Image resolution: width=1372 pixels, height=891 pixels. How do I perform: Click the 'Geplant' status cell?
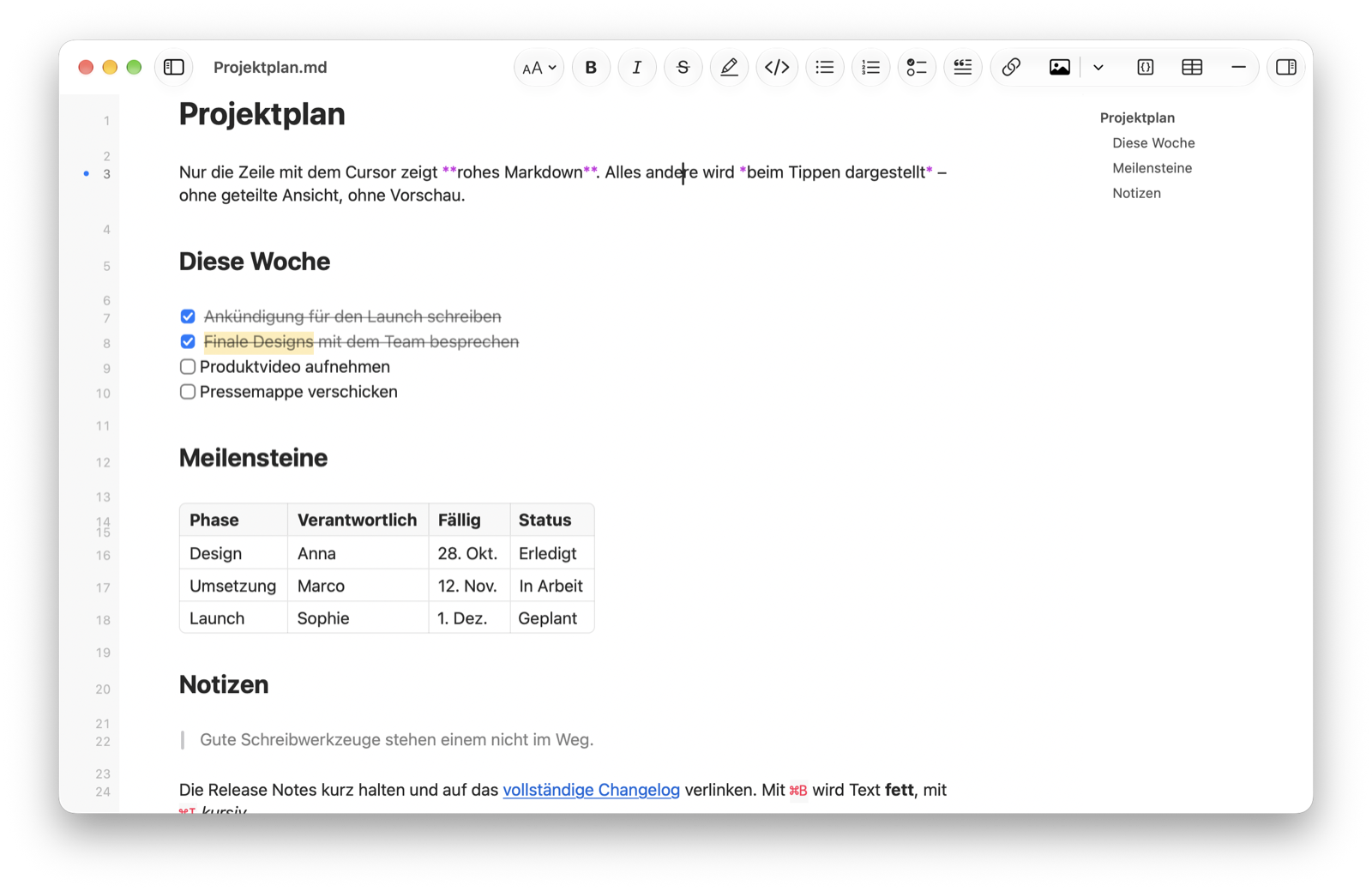click(x=552, y=618)
